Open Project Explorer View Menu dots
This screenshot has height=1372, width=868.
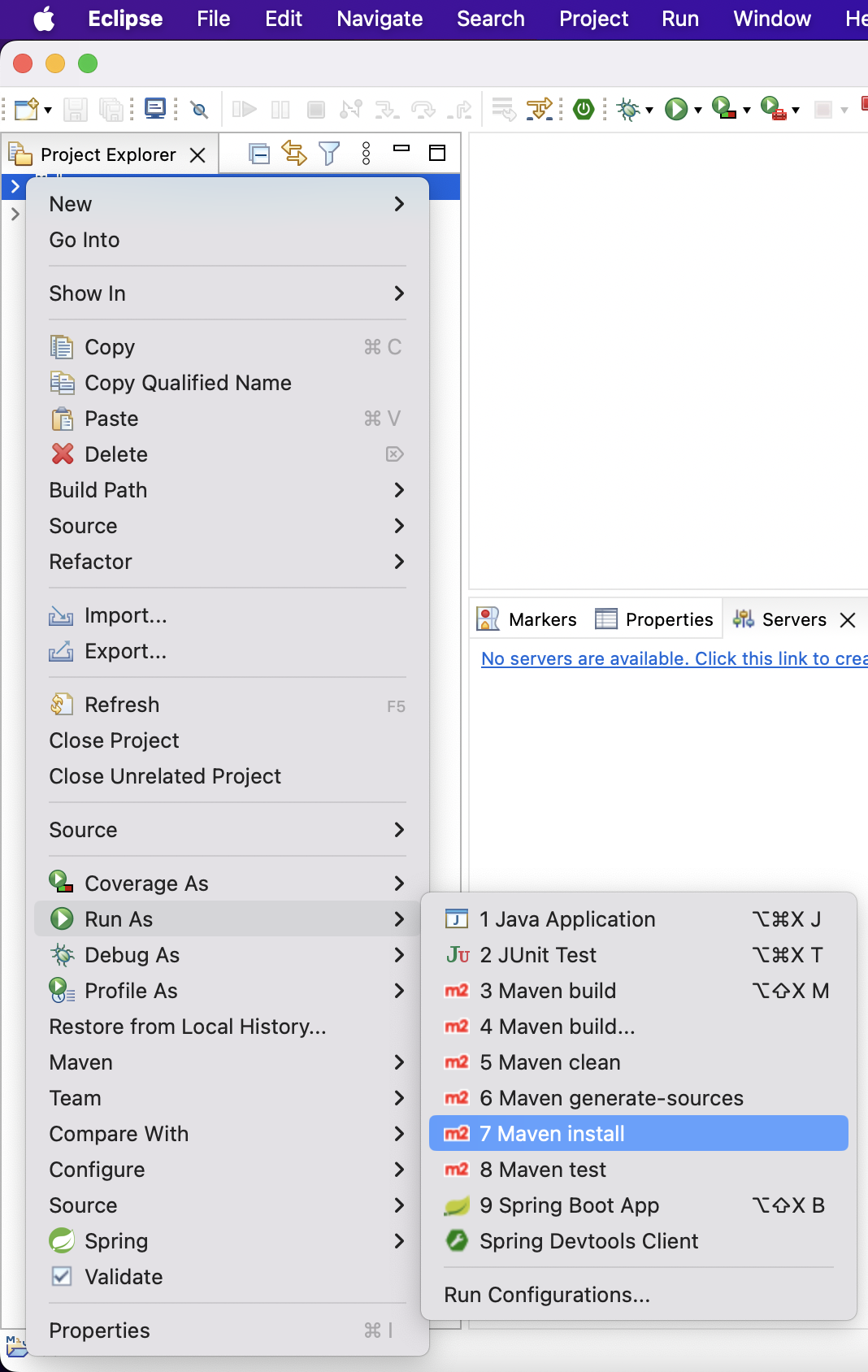[367, 153]
